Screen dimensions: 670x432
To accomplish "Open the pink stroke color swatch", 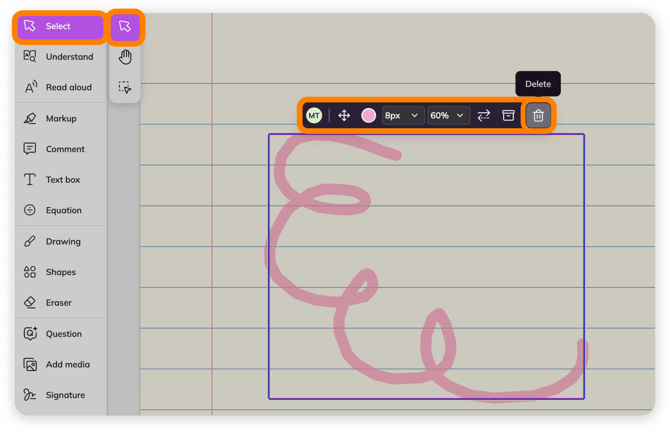I will 368,115.
